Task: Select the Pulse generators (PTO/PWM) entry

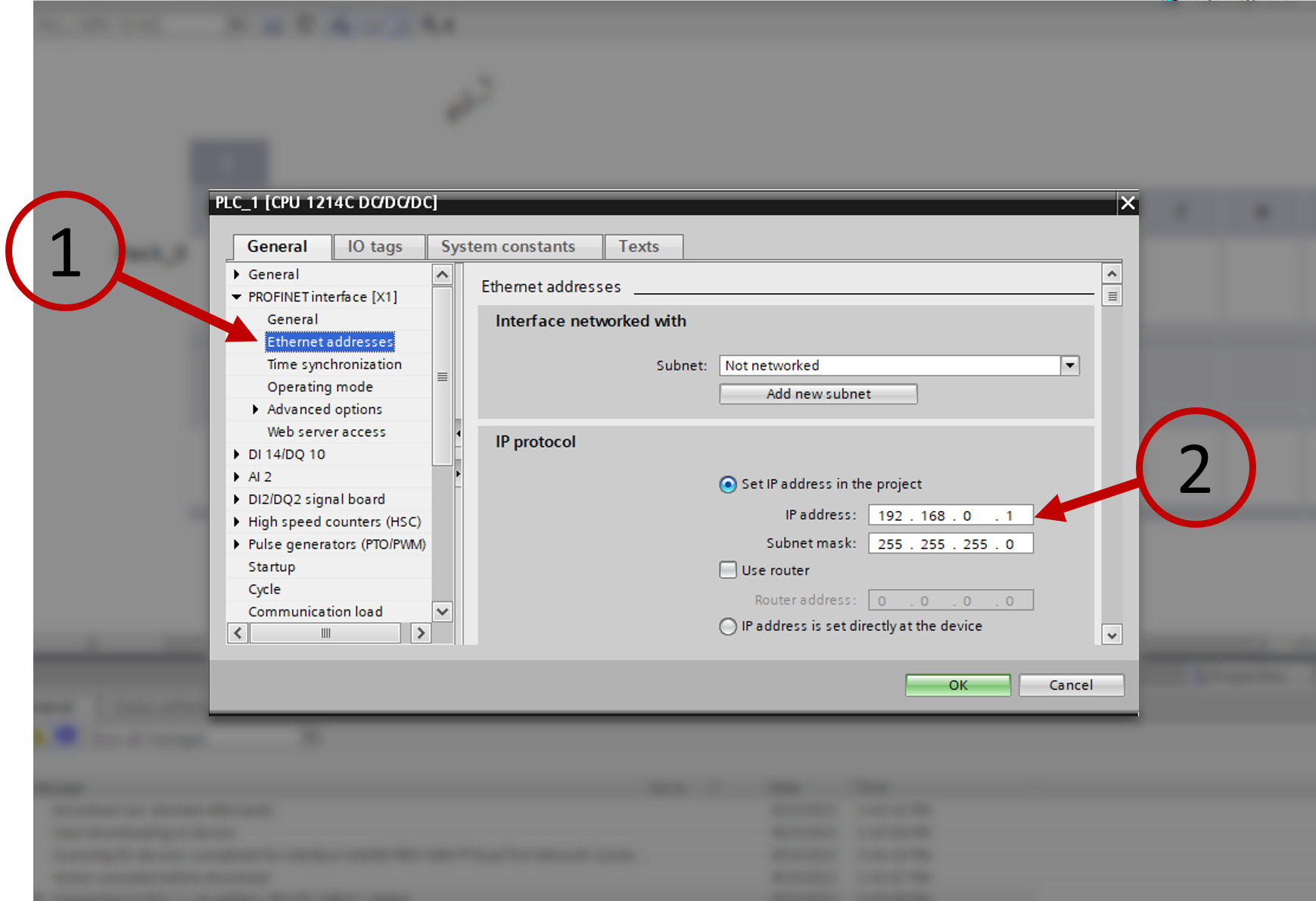Action: [x=336, y=544]
